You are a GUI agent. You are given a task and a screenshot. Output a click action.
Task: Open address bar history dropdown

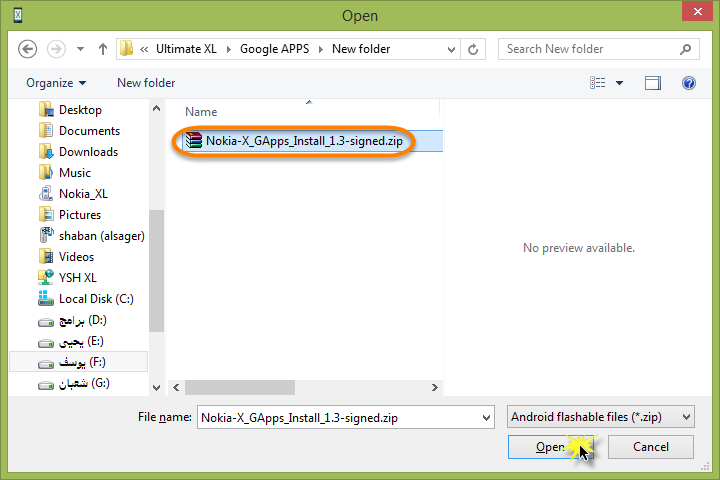click(451, 49)
